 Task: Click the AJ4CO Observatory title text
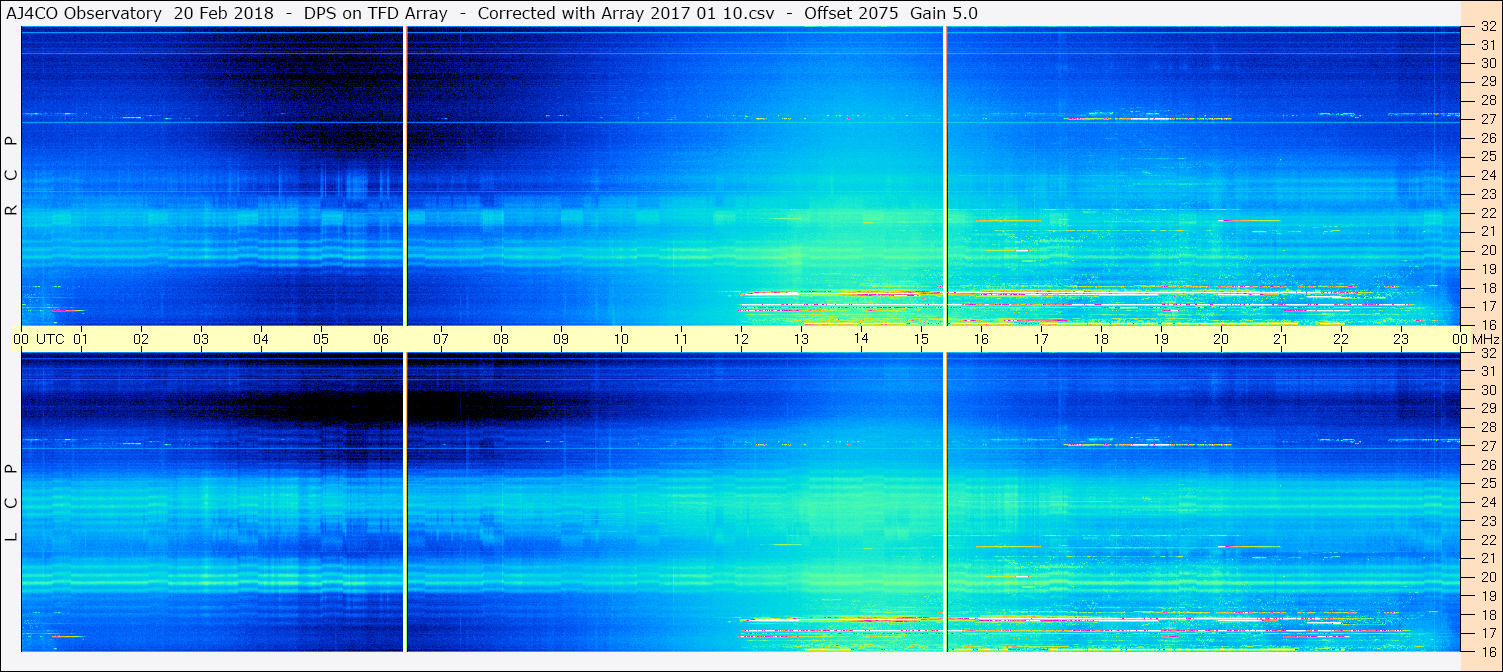point(84,14)
